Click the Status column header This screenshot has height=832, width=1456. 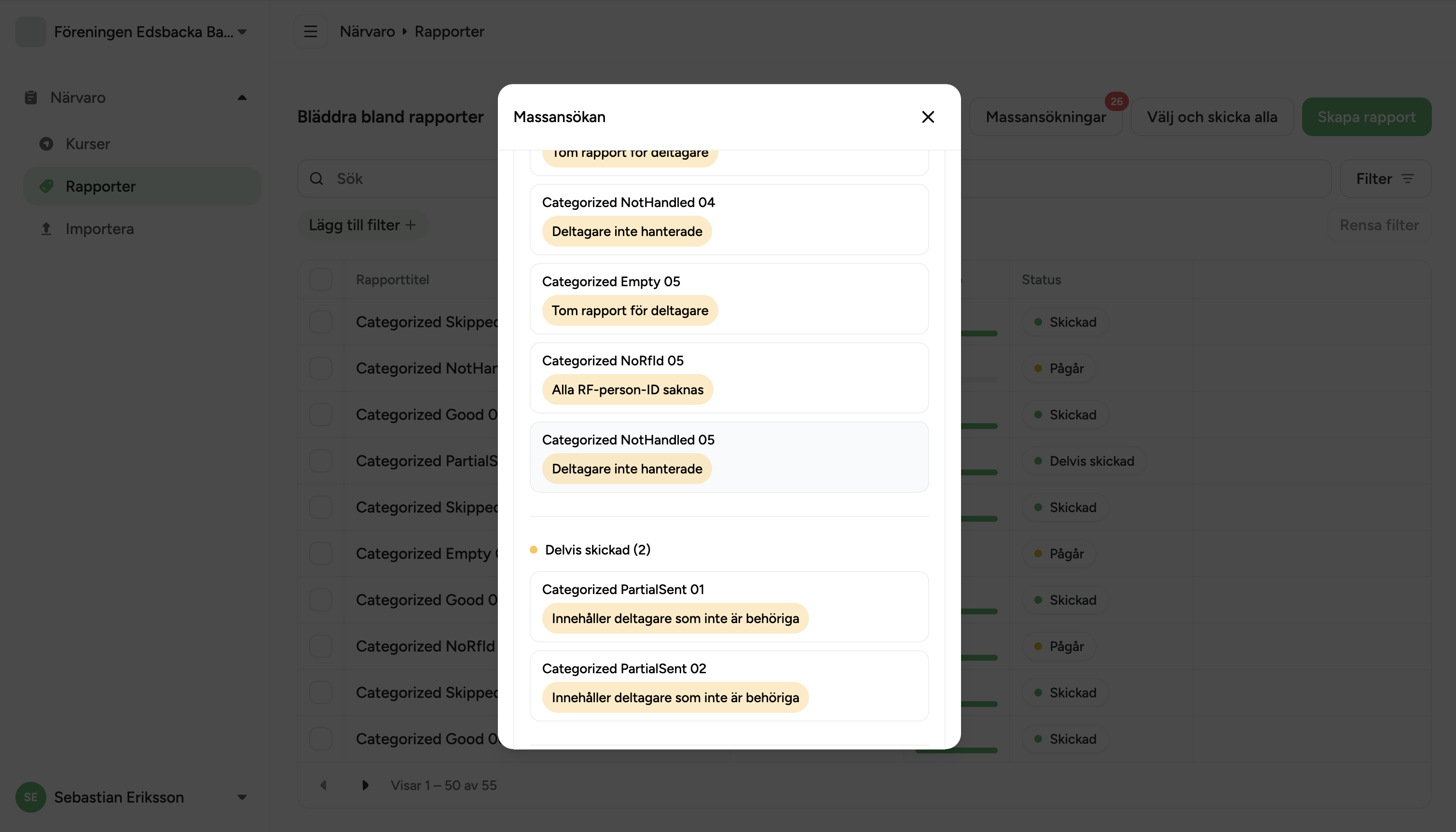click(x=1041, y=279)
